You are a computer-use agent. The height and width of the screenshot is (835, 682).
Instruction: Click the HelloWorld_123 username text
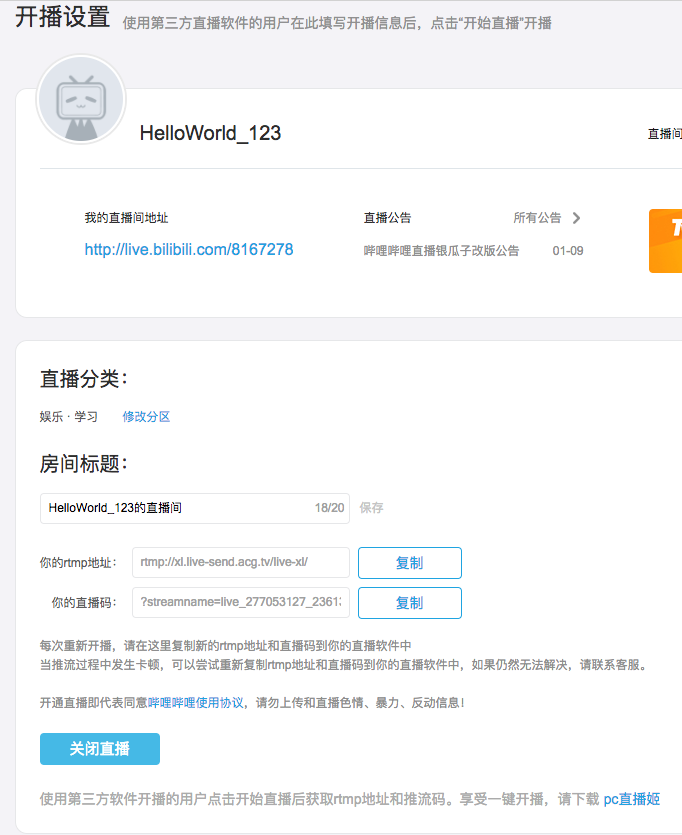[x=210, y=133]
